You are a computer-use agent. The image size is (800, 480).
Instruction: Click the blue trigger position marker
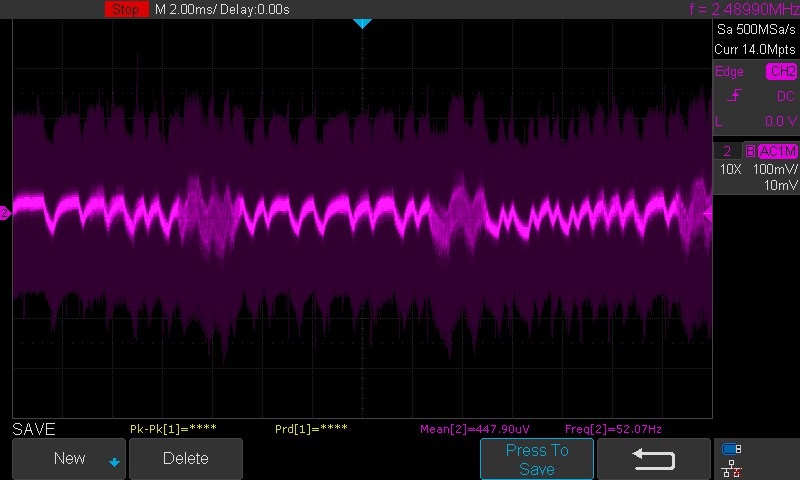(362, 23)
